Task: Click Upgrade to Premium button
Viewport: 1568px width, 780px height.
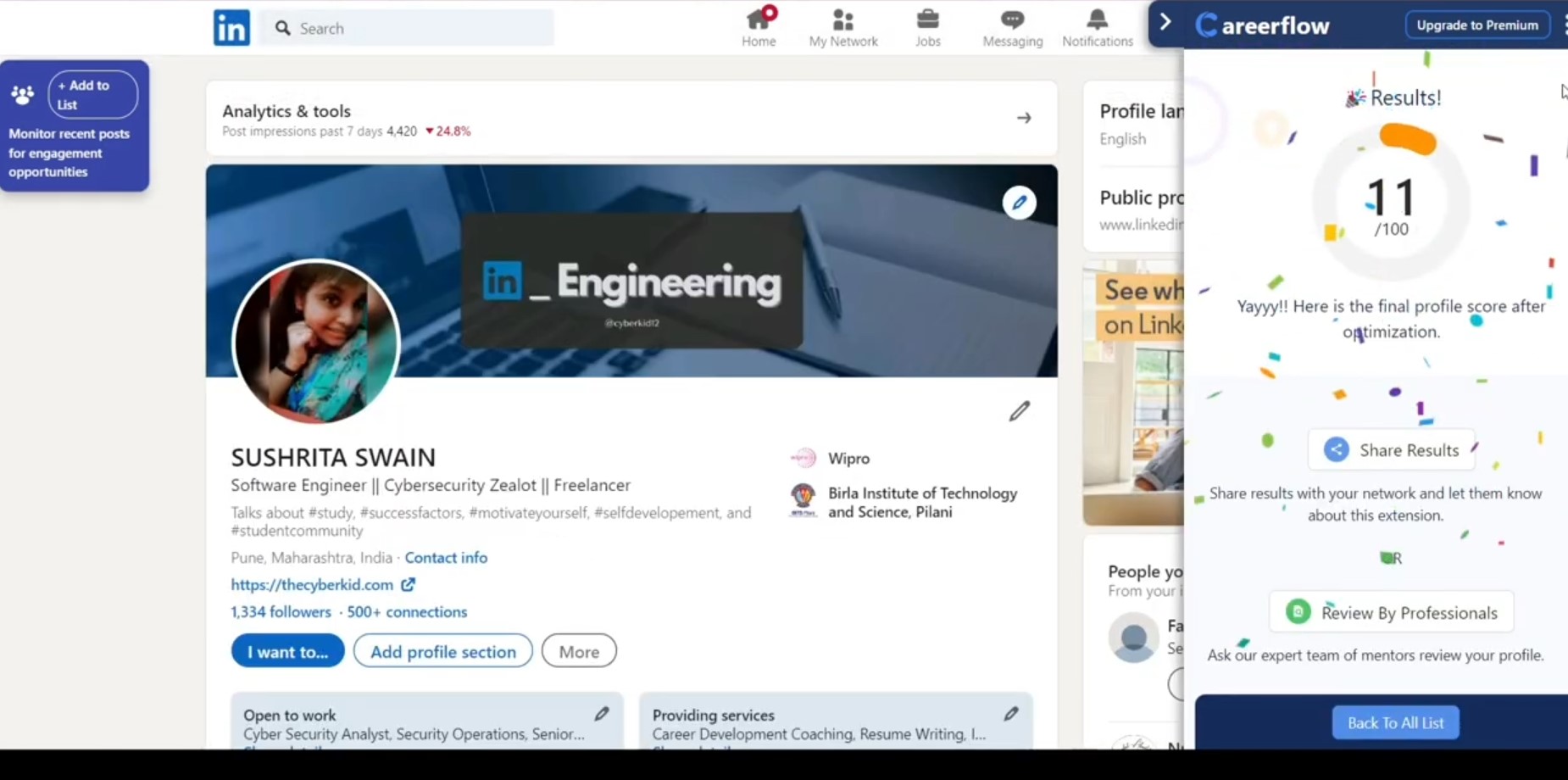Action: pos(1477,25)
